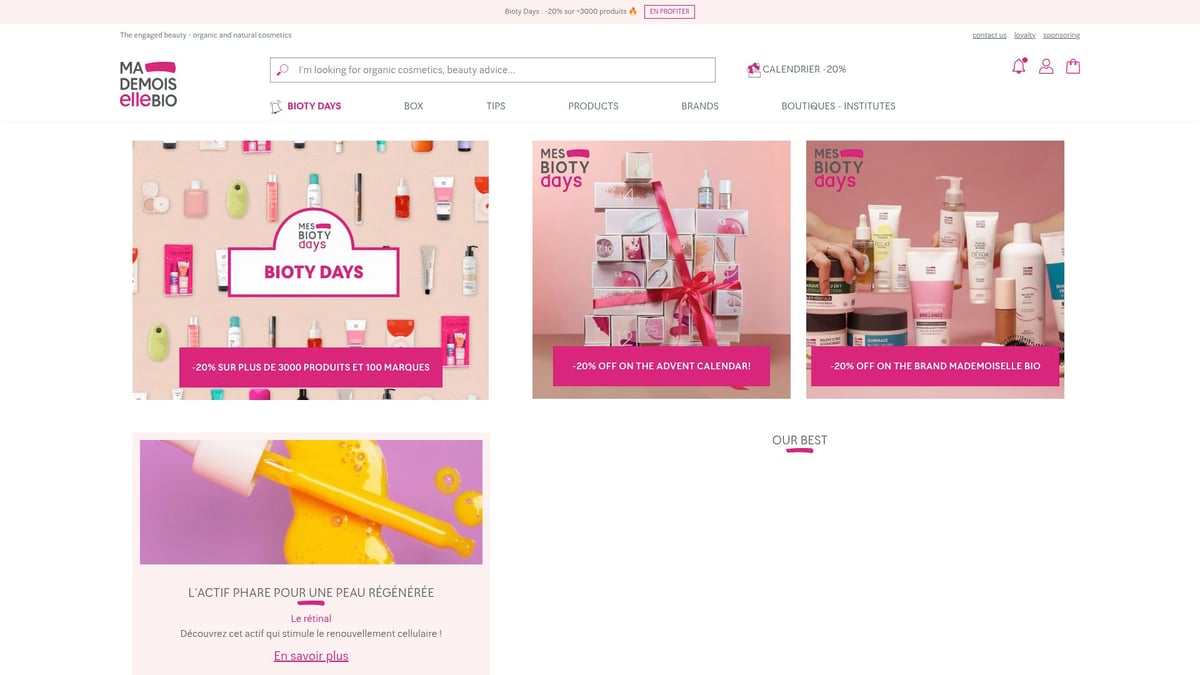Select the BIOTY DAYS nav item

pos(313,105)
